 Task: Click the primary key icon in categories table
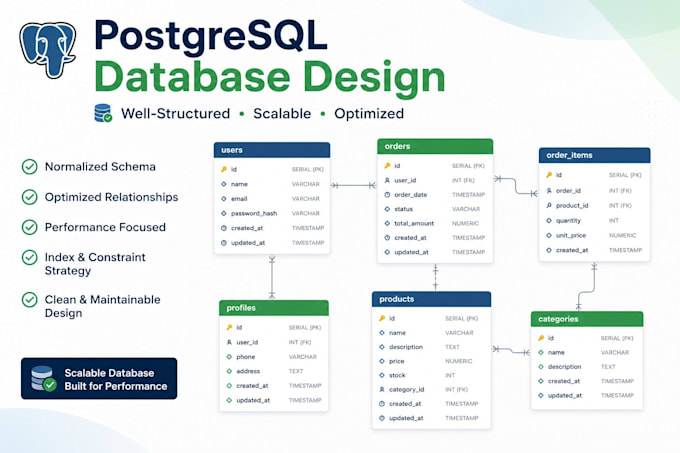(x=541, y=338)
